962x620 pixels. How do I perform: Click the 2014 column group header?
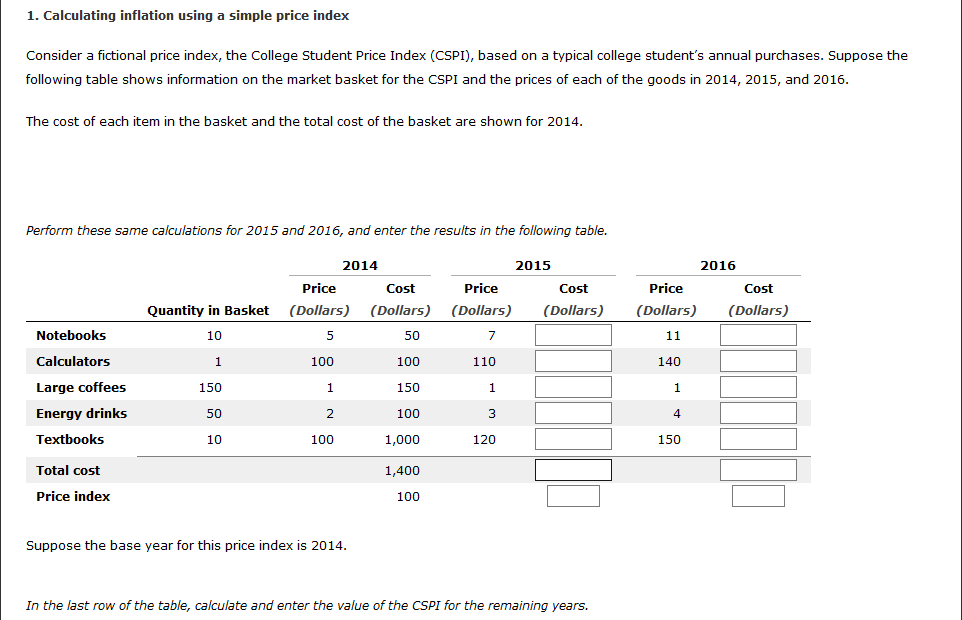[360, 265]
